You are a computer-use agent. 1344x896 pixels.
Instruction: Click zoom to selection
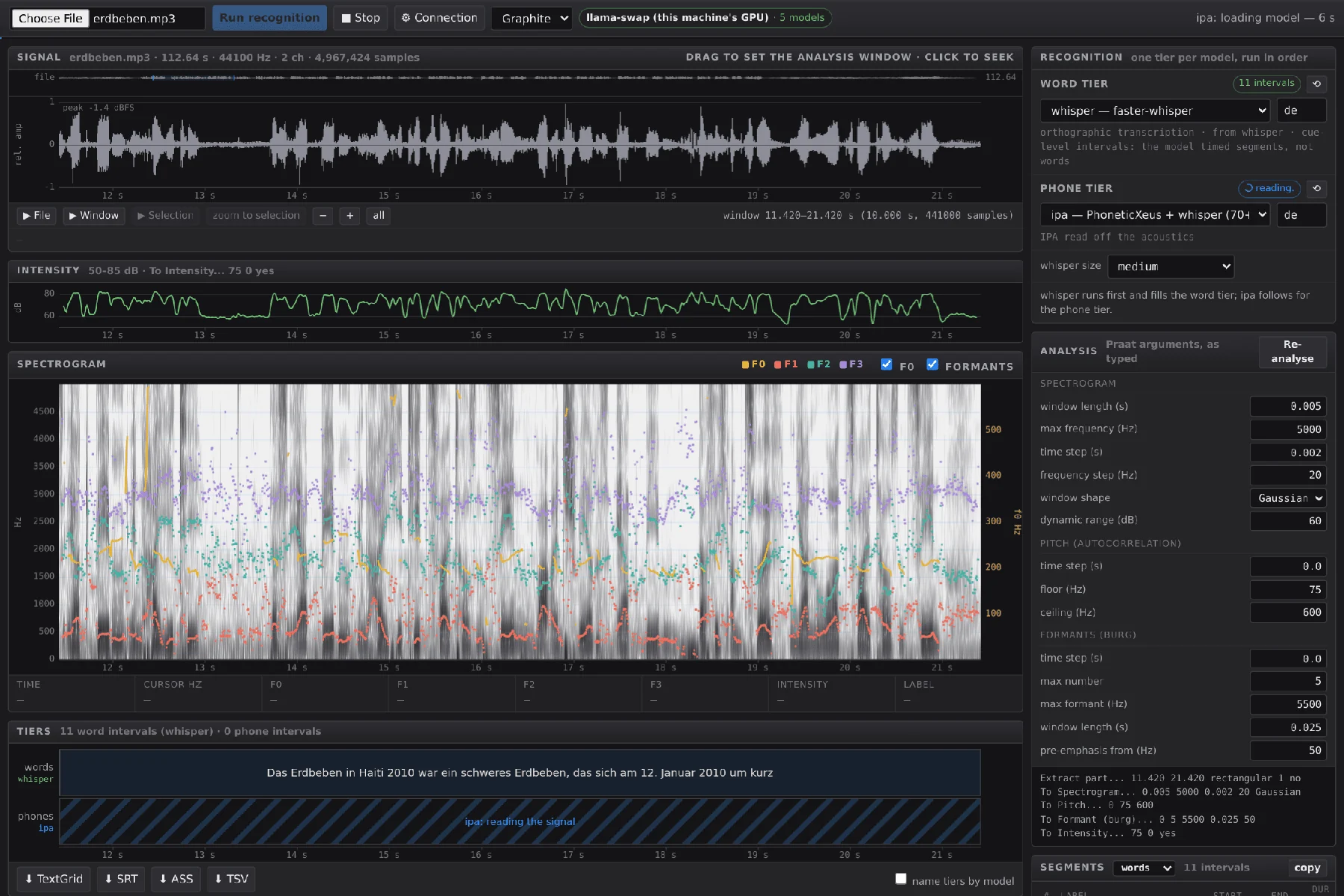(256, 216)
